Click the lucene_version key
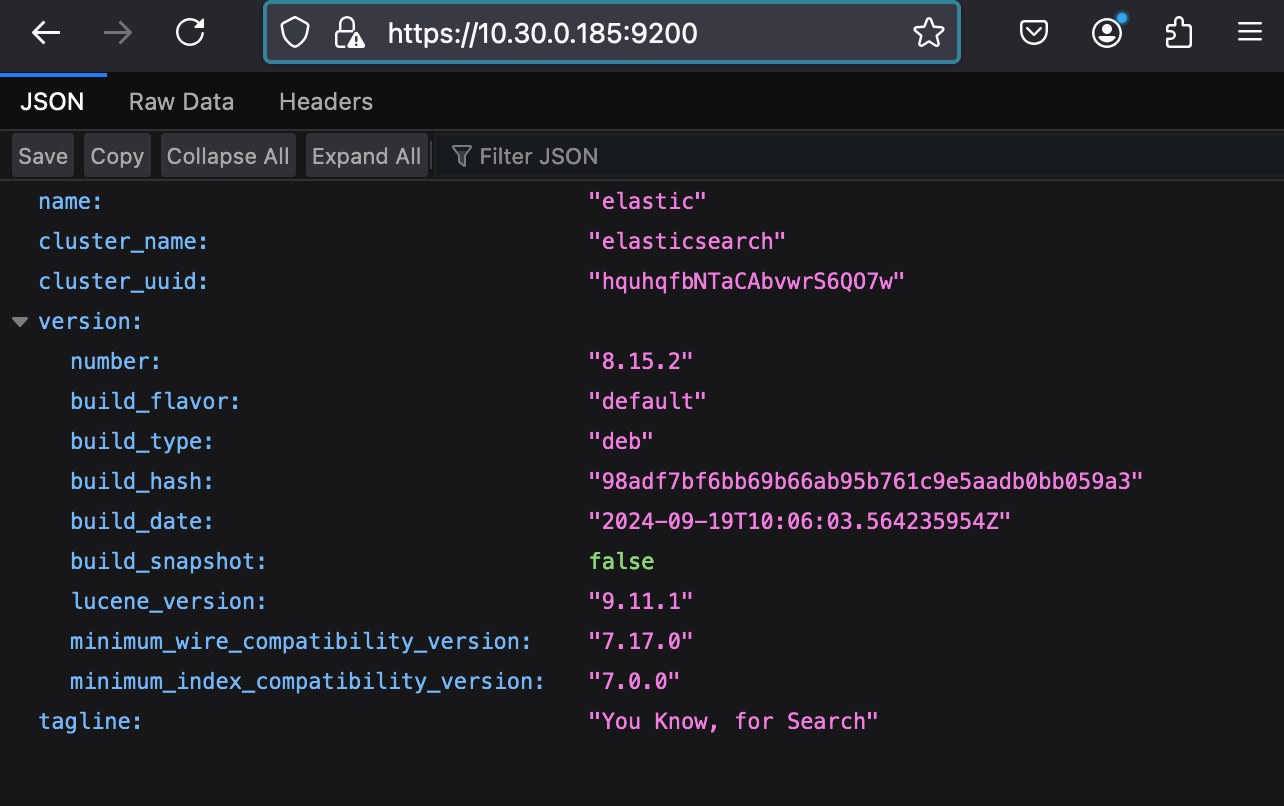 click(168, 602)
